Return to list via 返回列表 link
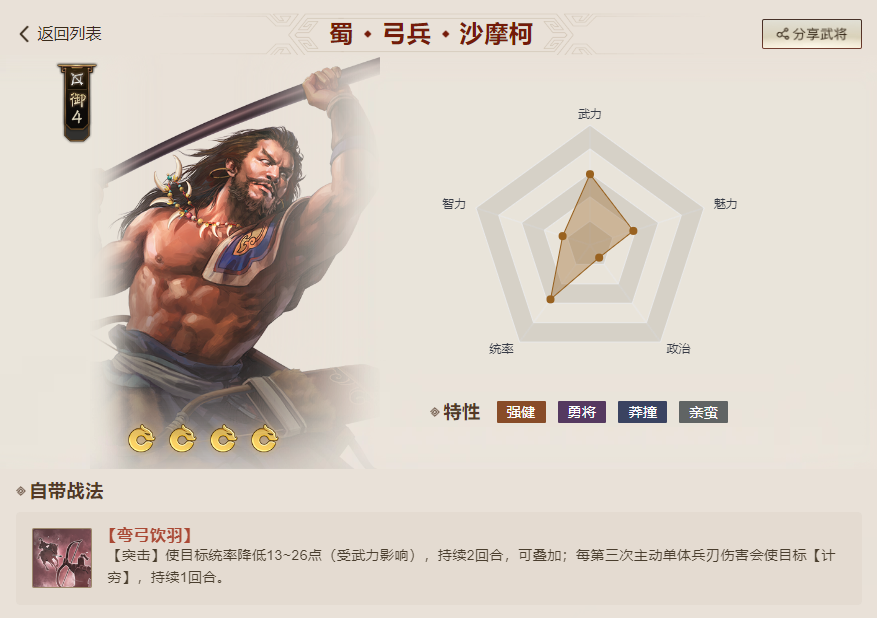Image resolution: width=877 pixels, height=618 pixels. click(x=60, y=34)
